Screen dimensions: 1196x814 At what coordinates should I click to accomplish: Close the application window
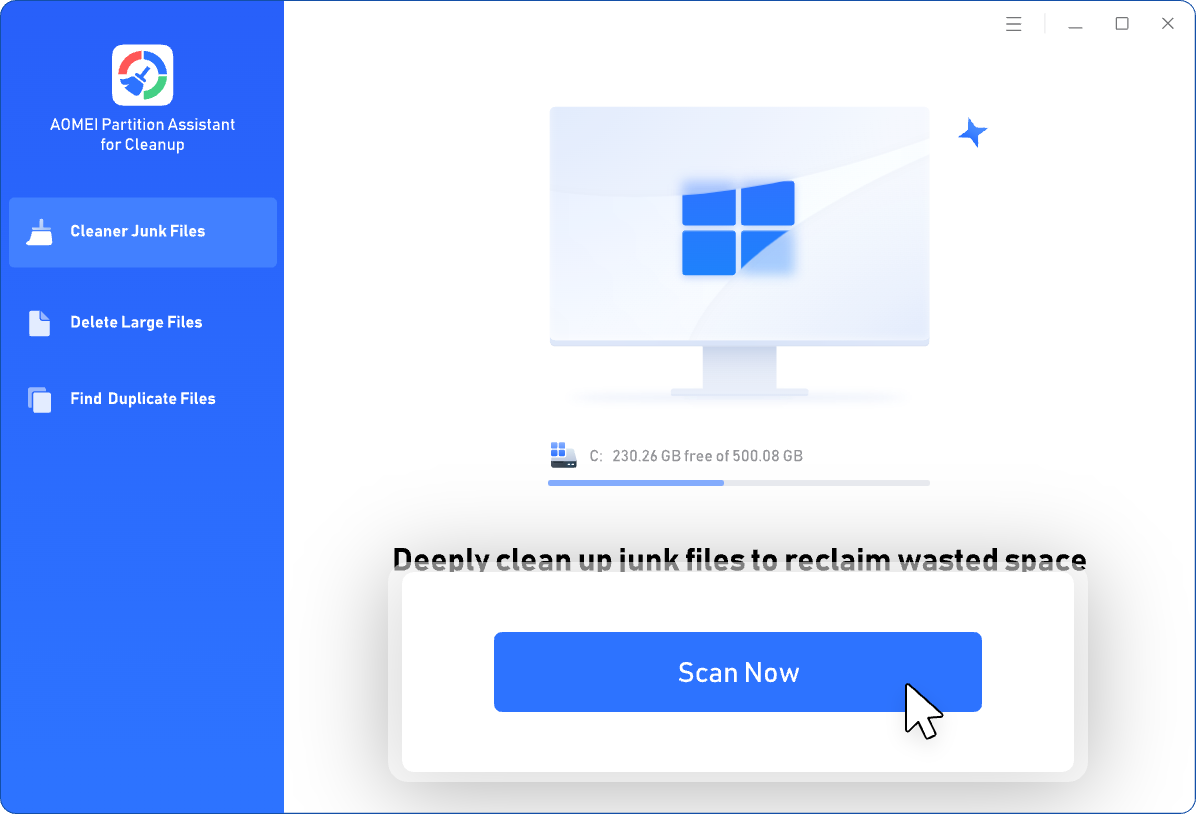(x=1168, y=24)
